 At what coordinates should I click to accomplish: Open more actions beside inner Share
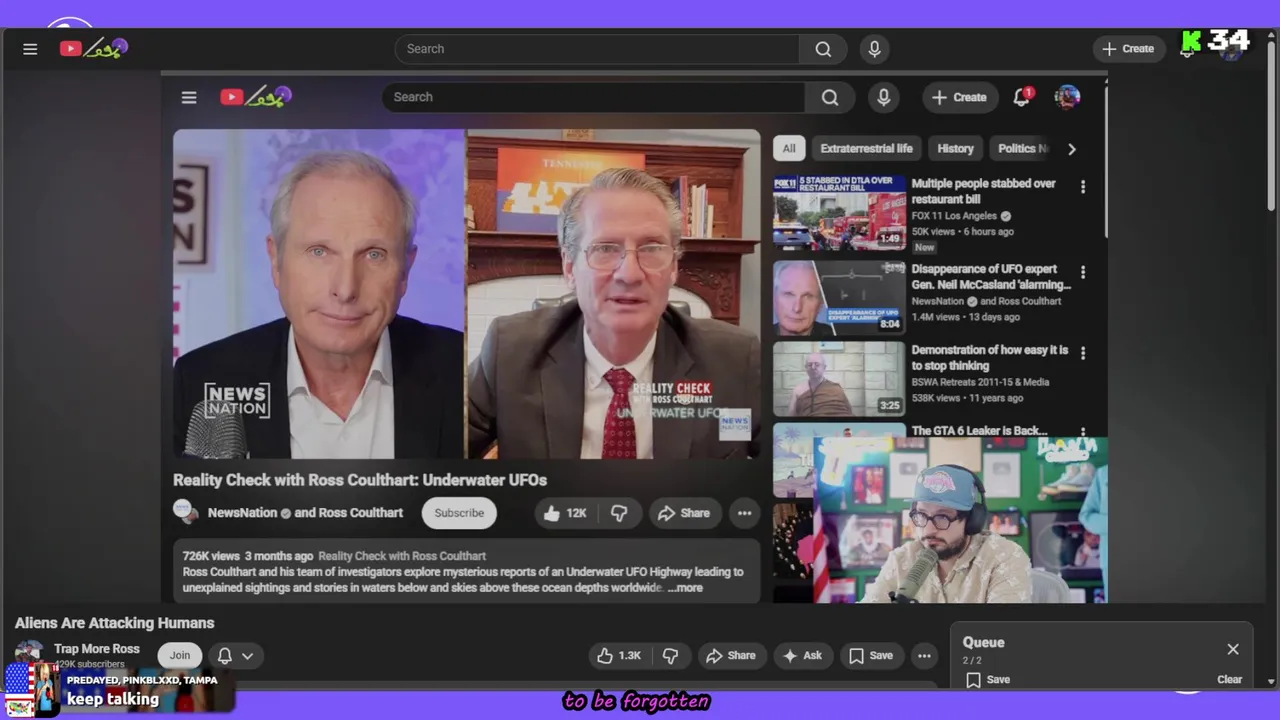pos(744,513)
